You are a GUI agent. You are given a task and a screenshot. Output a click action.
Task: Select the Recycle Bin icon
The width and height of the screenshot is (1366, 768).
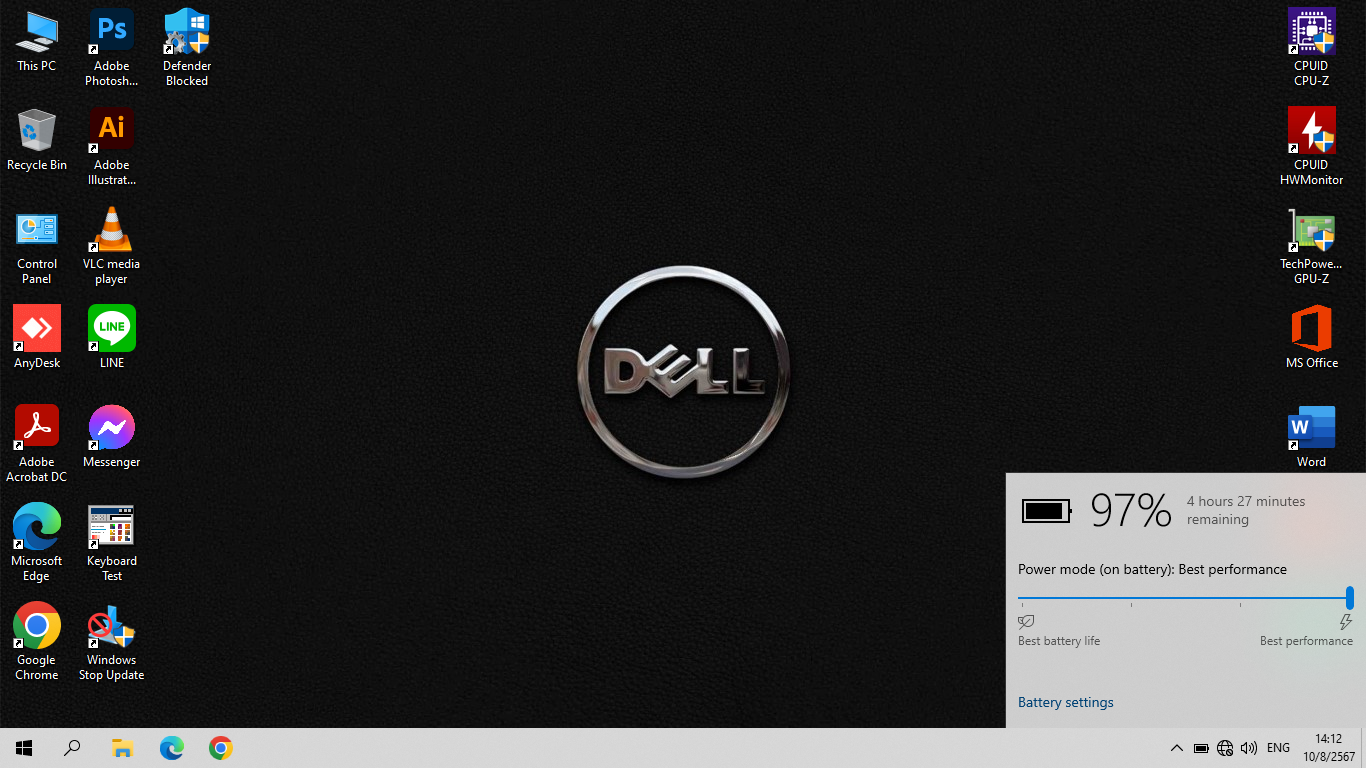[x=37, y=140]
